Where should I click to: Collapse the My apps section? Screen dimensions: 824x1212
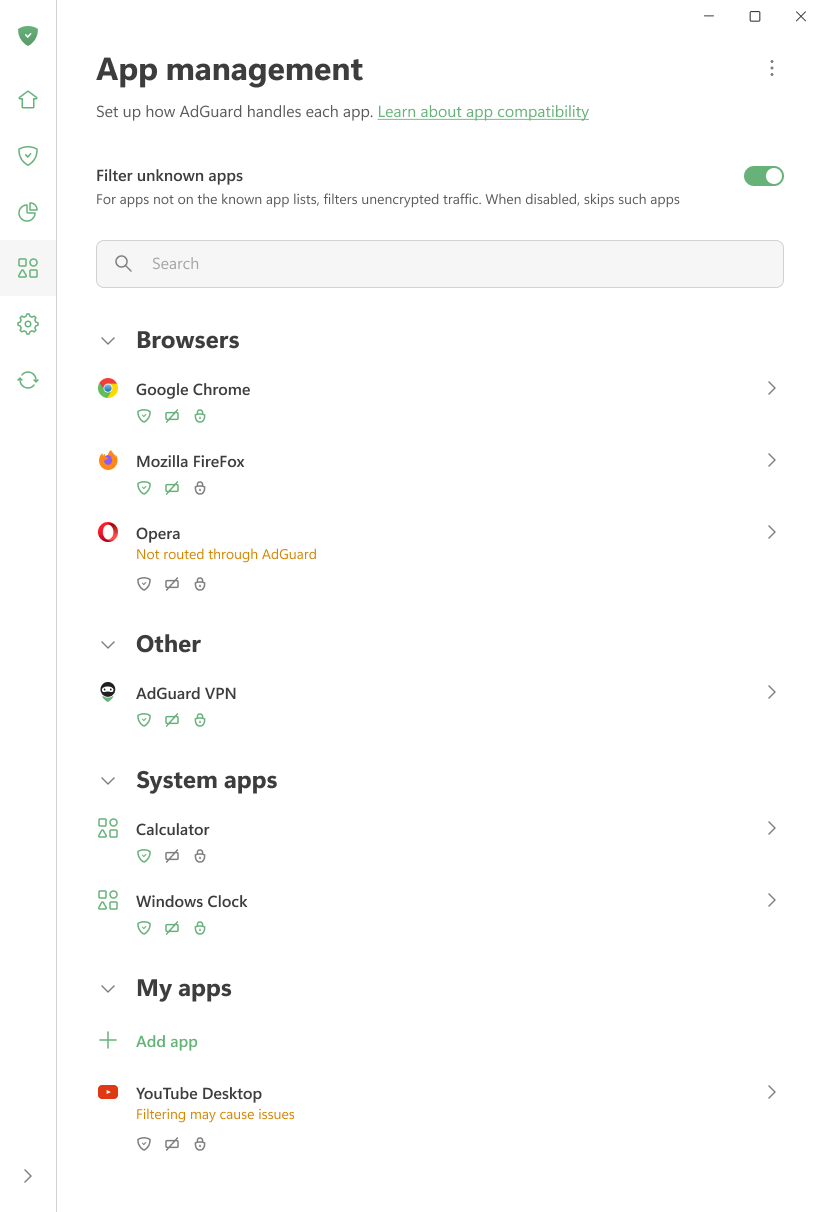[x=108, y=988]
